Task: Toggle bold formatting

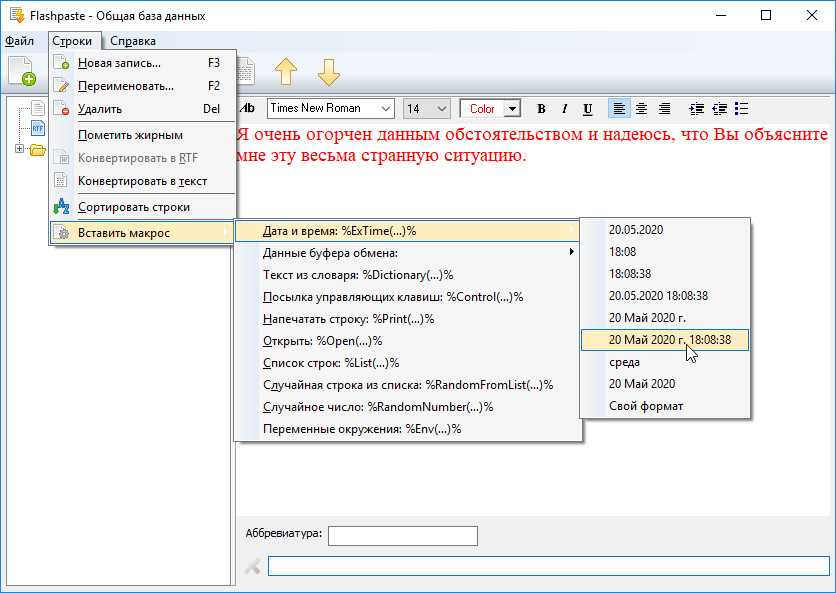Action: (x=541, y=109)
